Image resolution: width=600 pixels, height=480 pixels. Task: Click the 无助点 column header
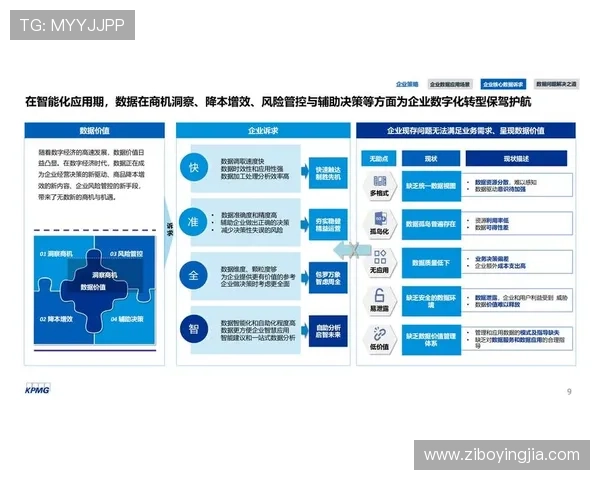(x=379, y=158)
